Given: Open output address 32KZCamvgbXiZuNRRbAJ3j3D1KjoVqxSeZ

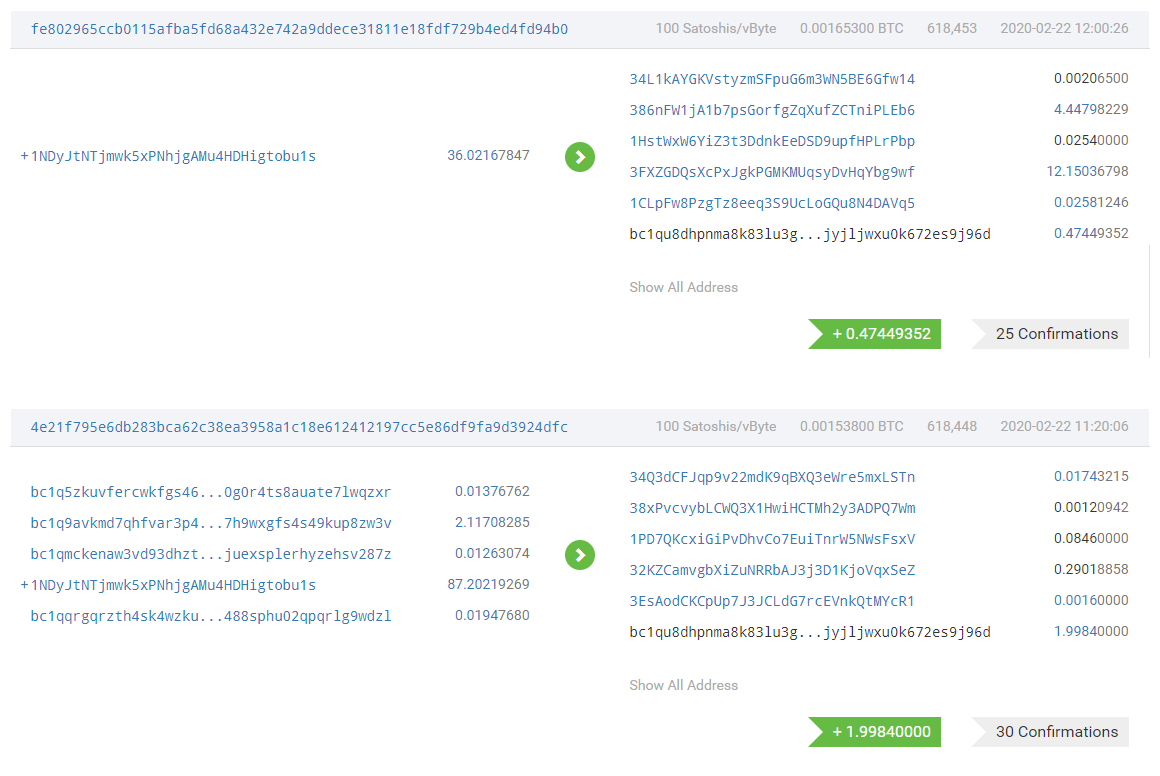Looking at the screenshot, I should [x=772, y=570].
